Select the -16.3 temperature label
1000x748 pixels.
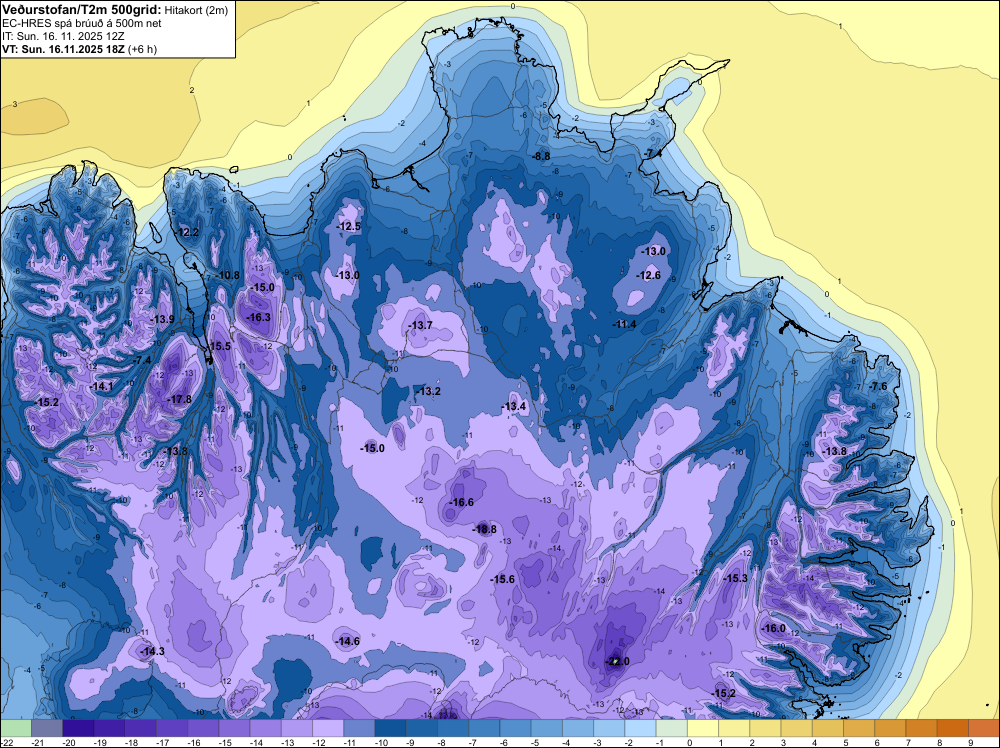click(258, 317)
